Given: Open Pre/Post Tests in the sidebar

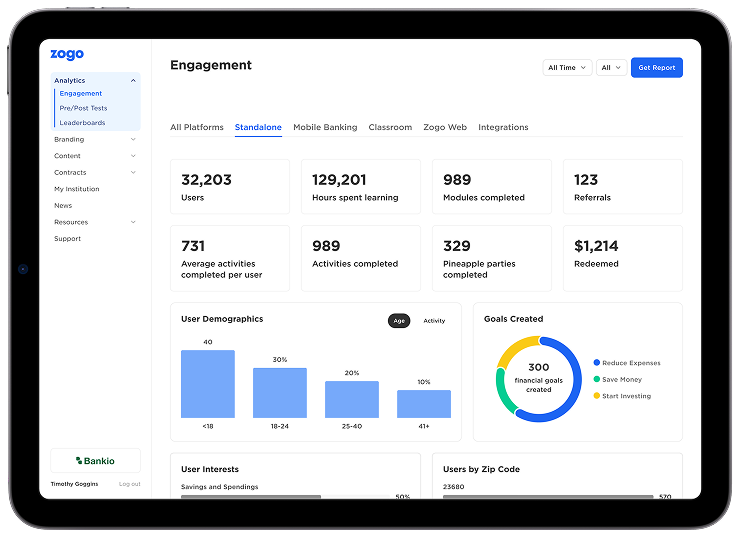Looking at the screenshot, I should (83, 108).
